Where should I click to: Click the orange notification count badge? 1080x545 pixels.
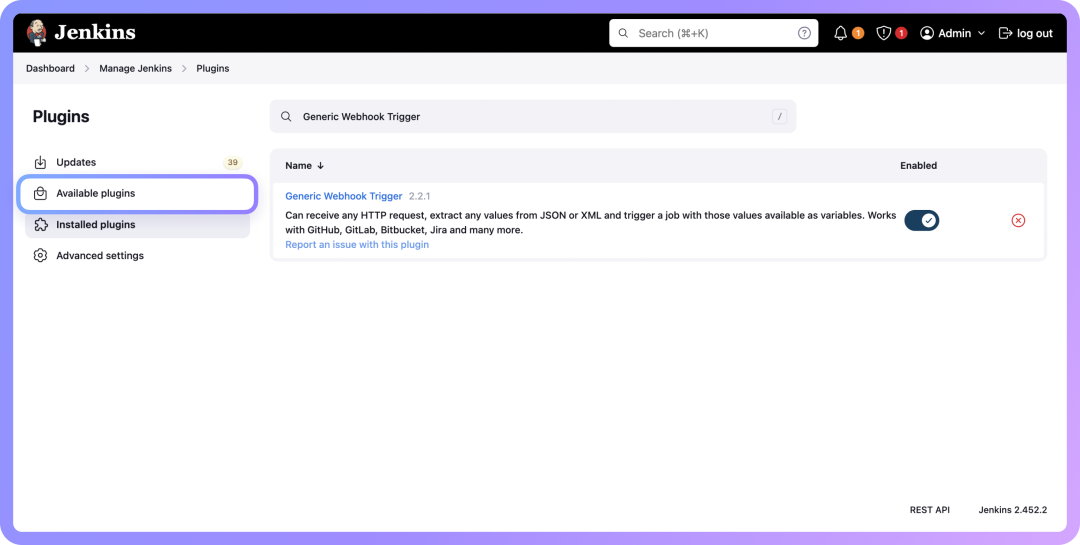[x=858, y=33]
